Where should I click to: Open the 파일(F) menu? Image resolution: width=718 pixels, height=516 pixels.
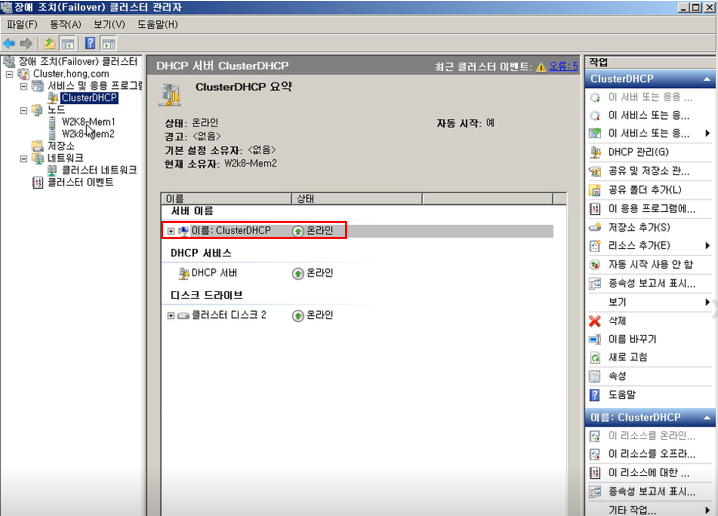[x=22, y=24]
